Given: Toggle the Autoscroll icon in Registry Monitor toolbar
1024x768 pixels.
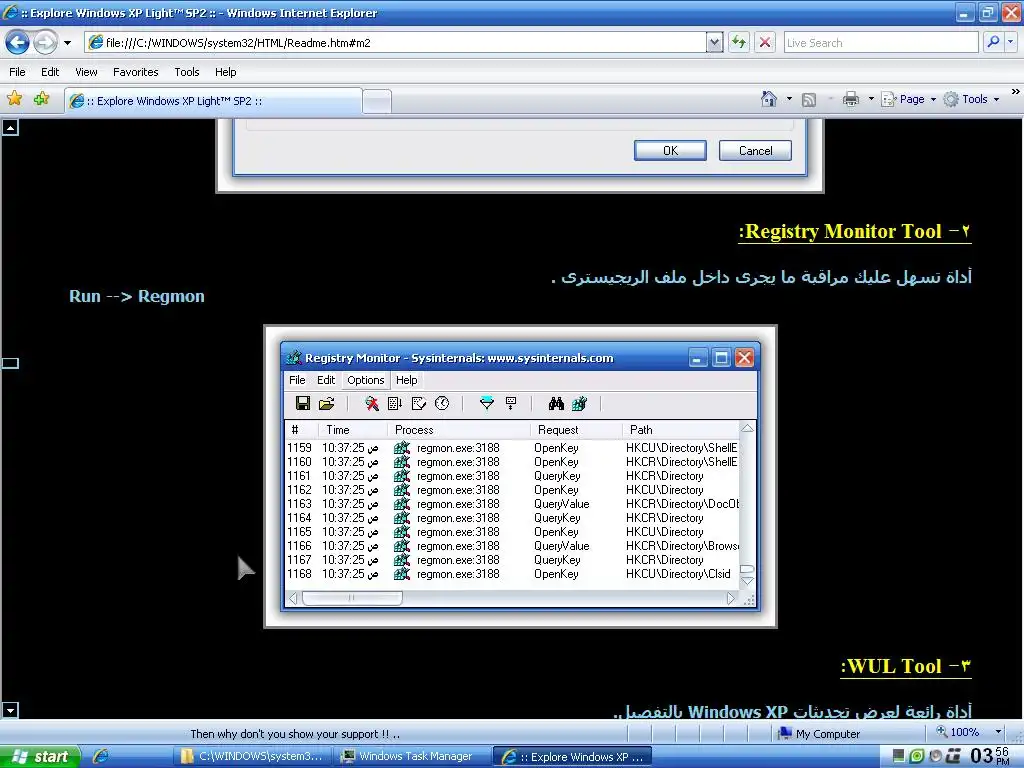Looking at the screenshot, I should pos(395,403).
